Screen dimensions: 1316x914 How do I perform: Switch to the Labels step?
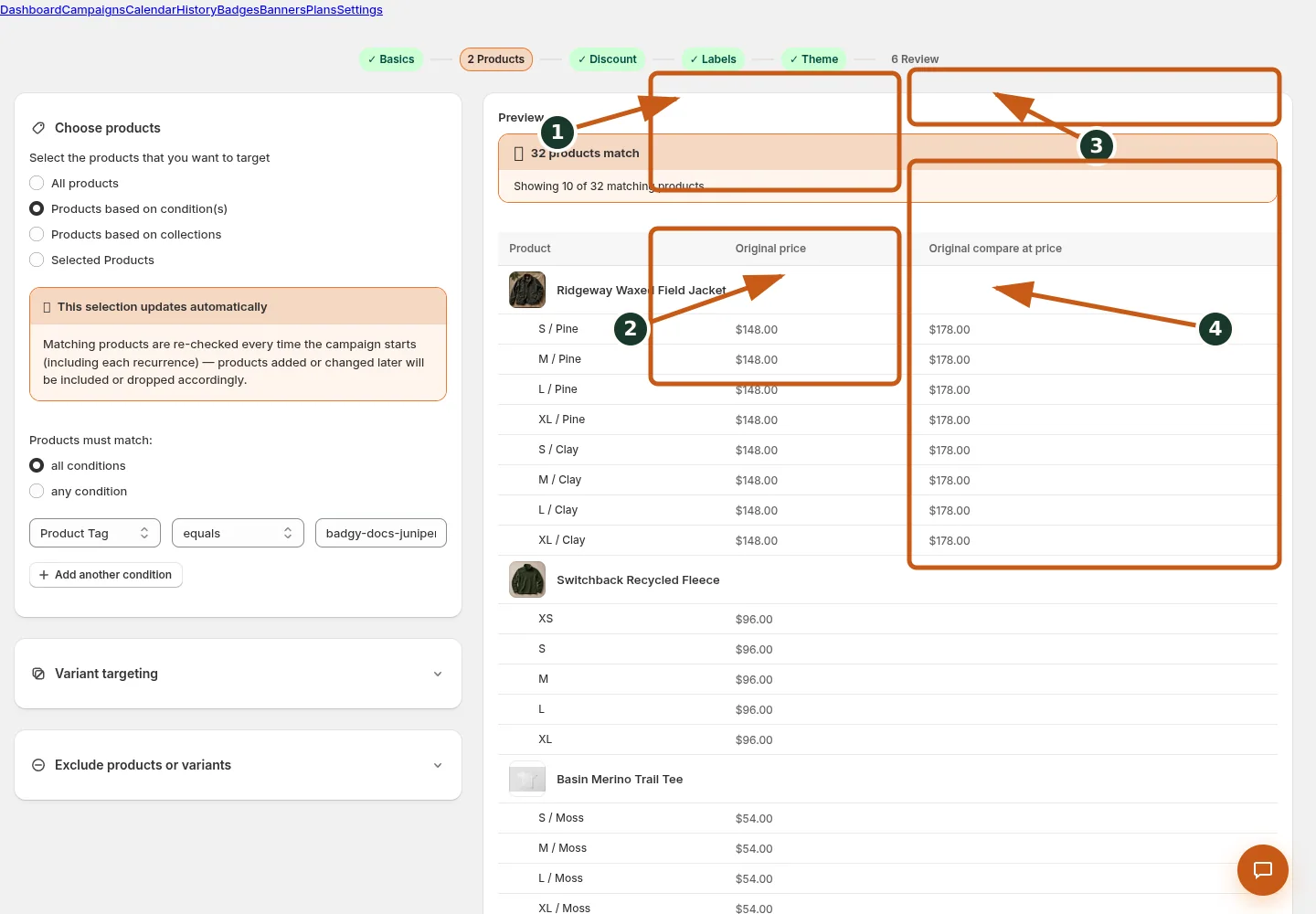coord(713,59)
